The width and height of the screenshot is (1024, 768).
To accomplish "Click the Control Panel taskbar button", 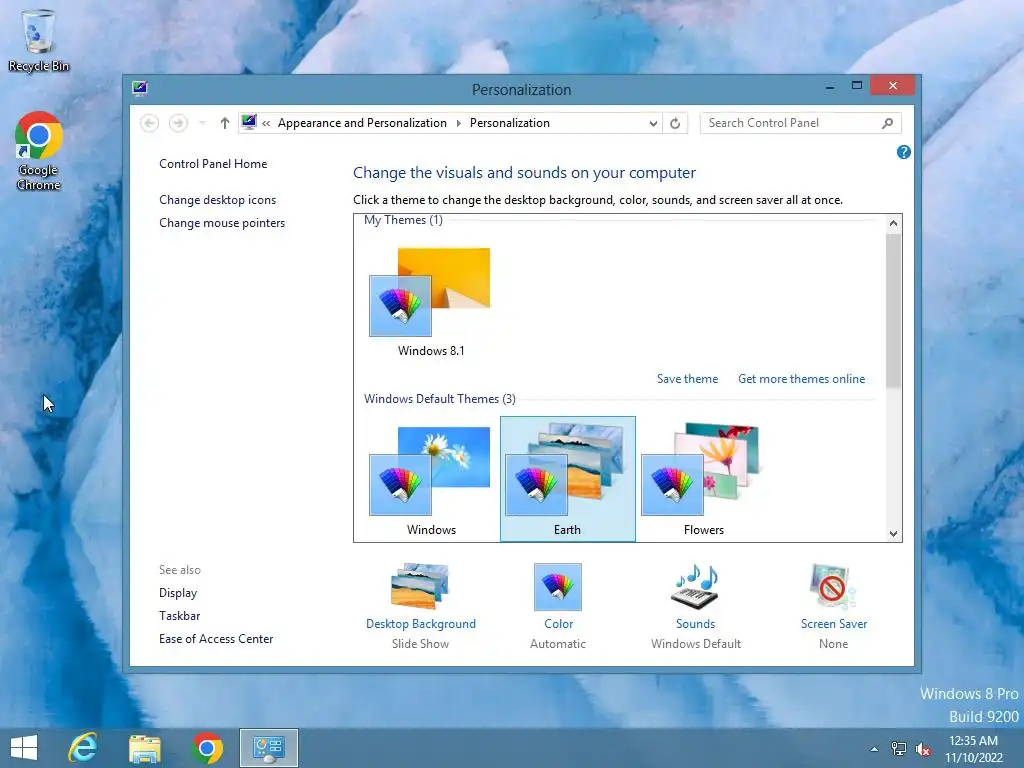I will pos(268,748).
